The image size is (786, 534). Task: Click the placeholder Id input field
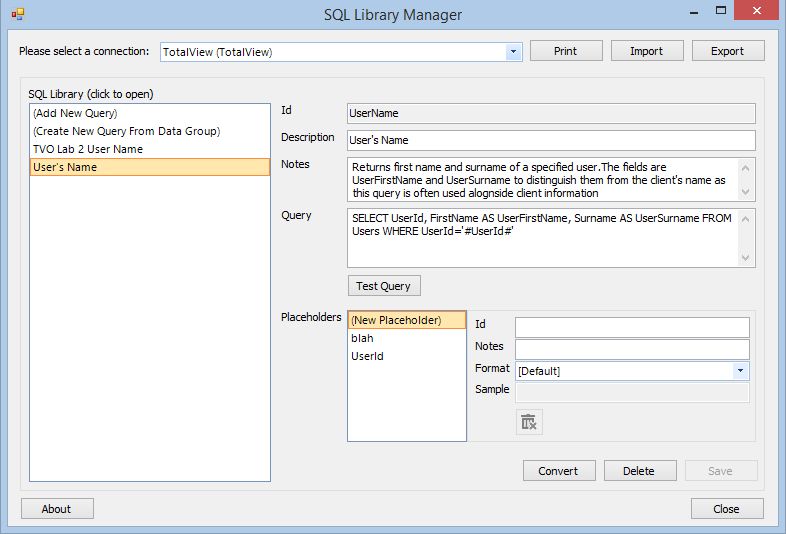632,327
